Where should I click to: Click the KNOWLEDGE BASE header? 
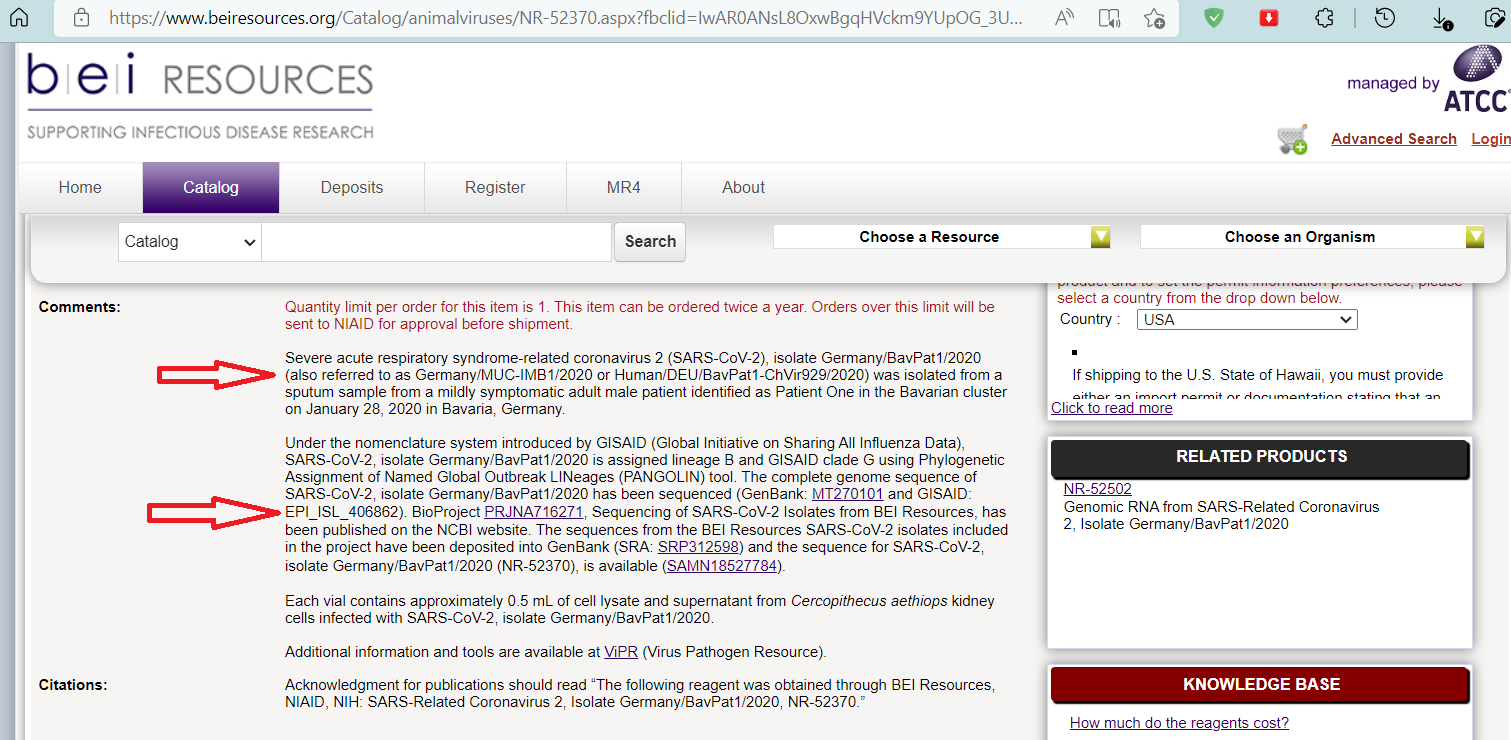1261,685
